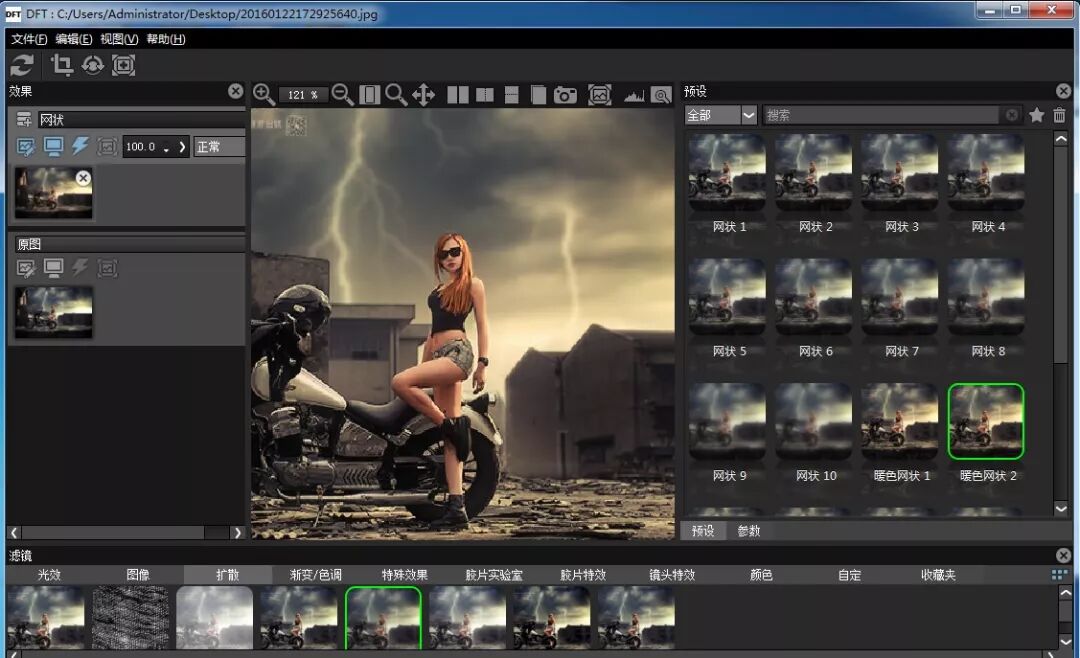Click the star favorite icon in presets panel
1080x658 pixels.
coord(1037,115)
